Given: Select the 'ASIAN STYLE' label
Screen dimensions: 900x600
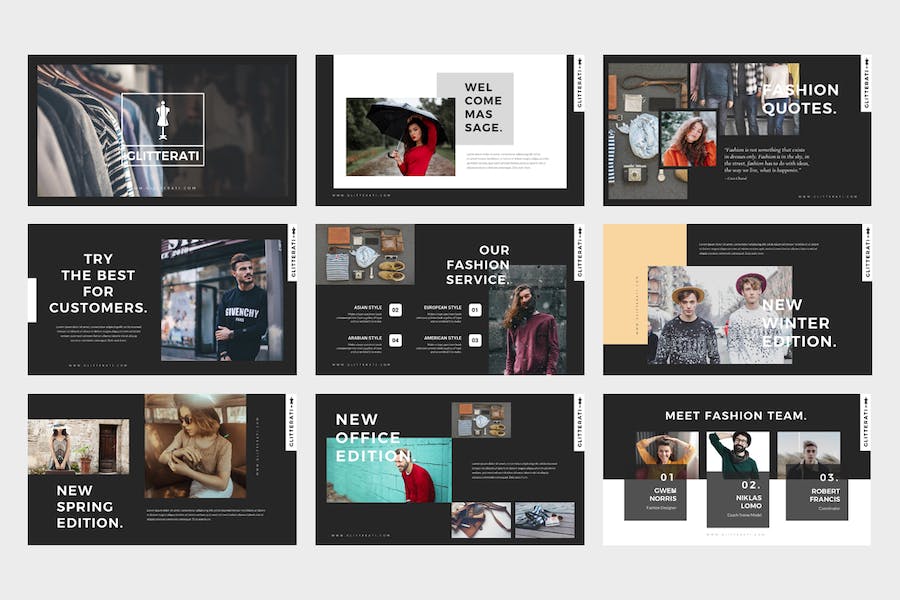Looking at the screenshot, I should point(368,308).
